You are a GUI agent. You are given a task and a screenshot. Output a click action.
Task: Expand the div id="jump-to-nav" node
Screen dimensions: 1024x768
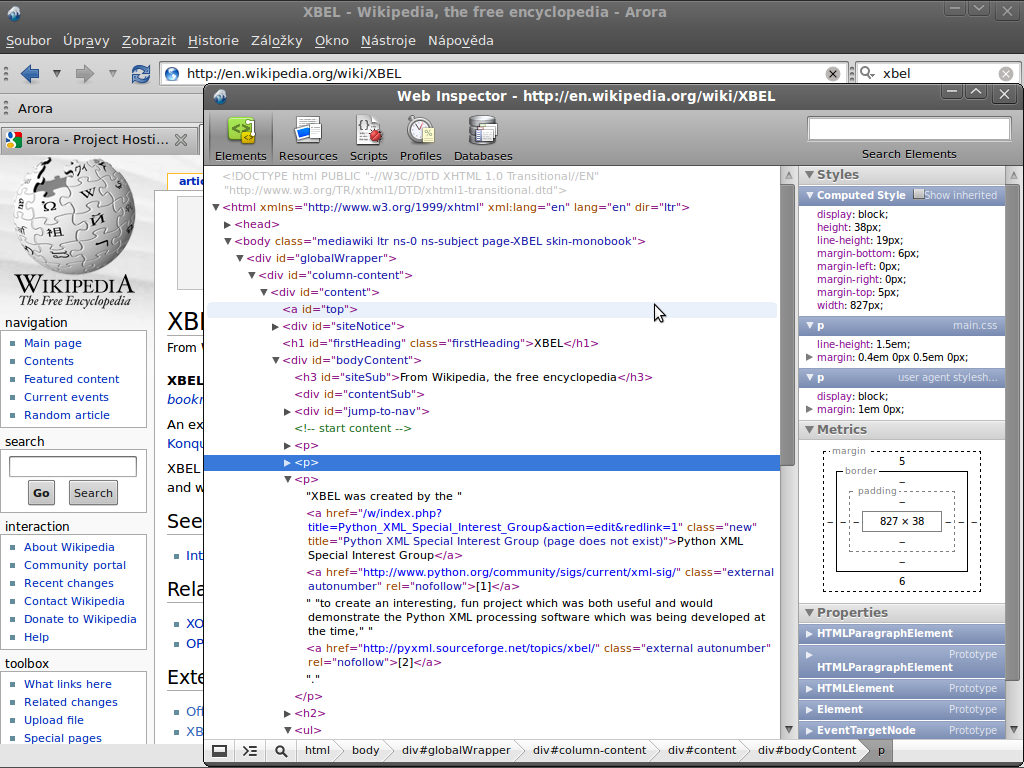287,411
